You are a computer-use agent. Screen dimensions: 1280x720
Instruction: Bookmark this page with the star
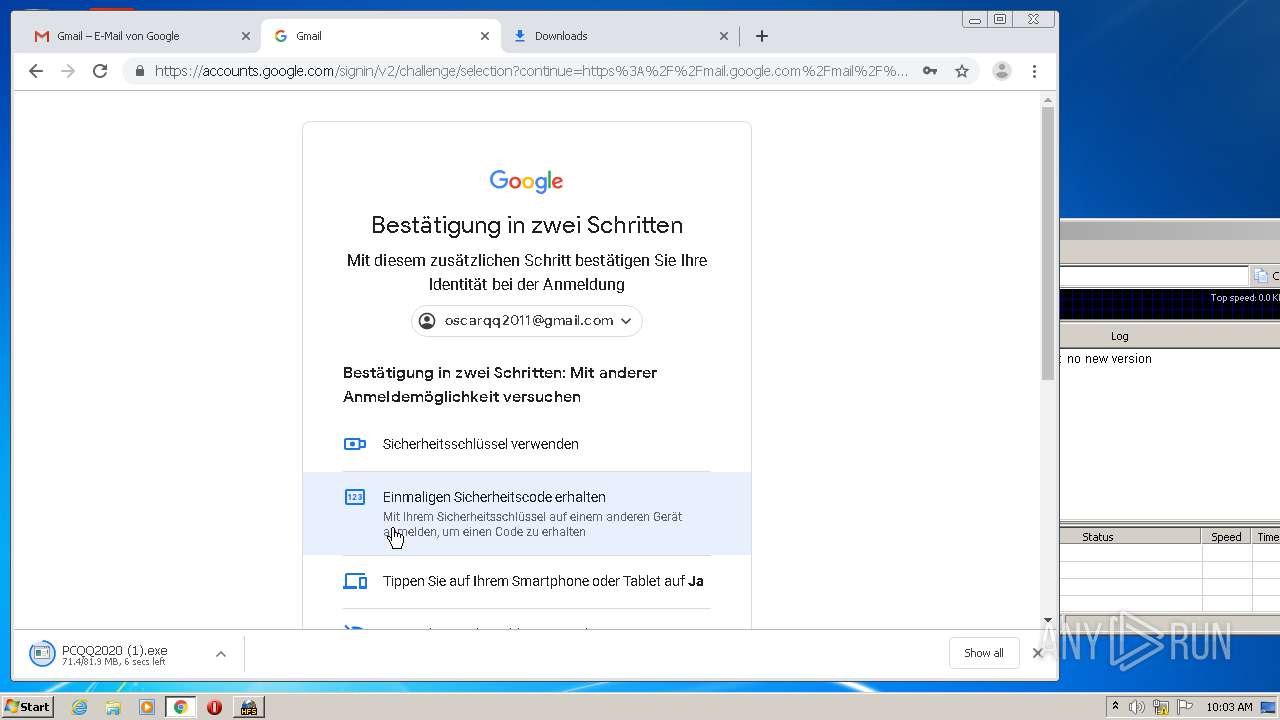tap(962, 71)
